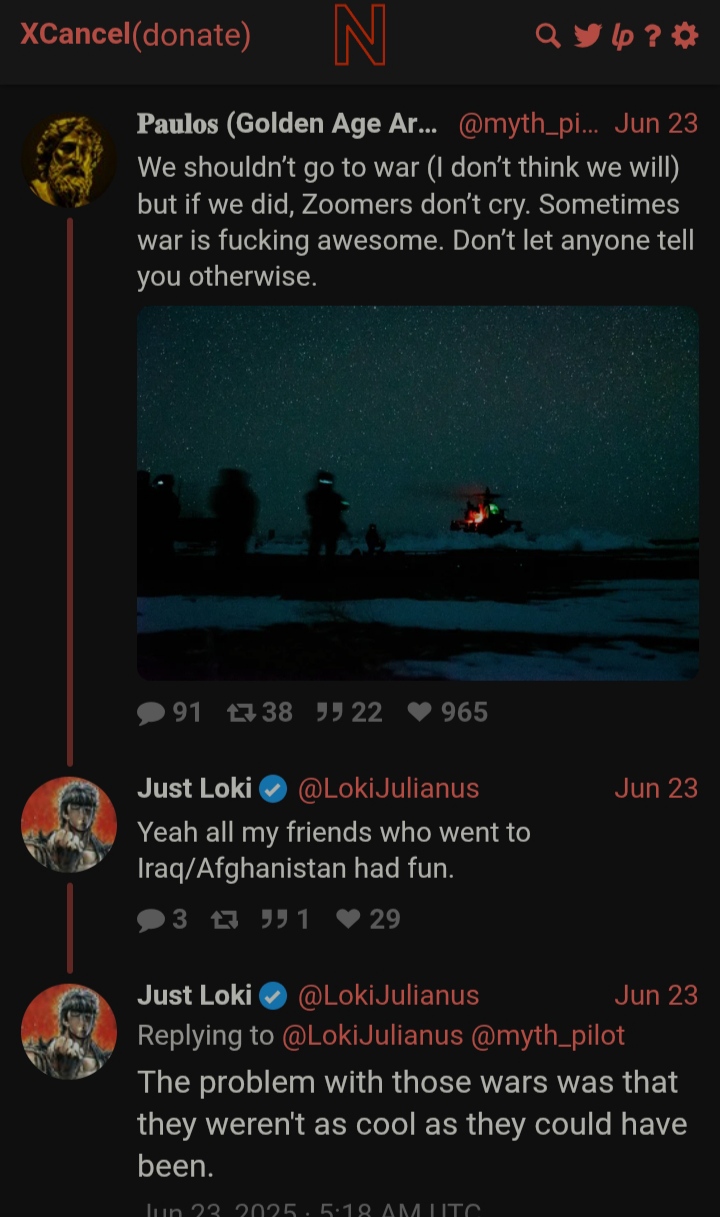Click the comment bubble with 91 replies

(x=151, y=712)
